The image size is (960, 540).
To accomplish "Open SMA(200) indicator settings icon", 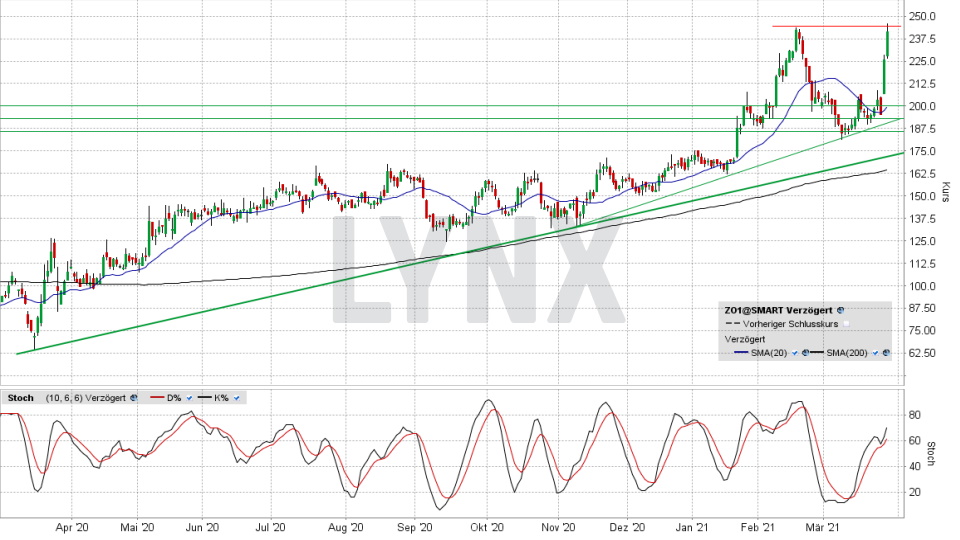I will point(886,353).
